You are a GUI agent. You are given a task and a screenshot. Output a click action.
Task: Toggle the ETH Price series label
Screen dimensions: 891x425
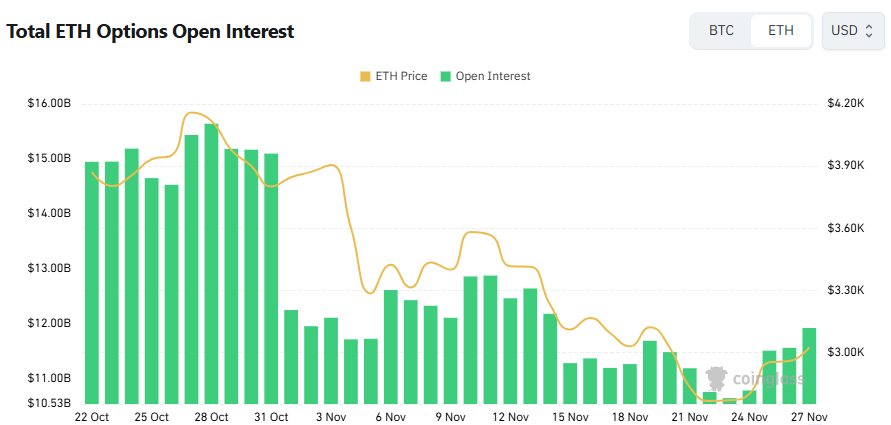(x=401, y=76)
